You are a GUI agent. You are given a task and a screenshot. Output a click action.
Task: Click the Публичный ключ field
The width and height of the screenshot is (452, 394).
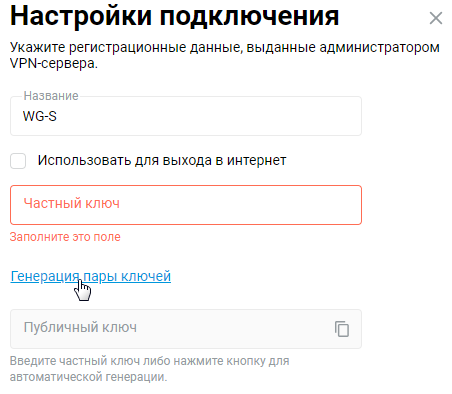[x=186, y=329]
